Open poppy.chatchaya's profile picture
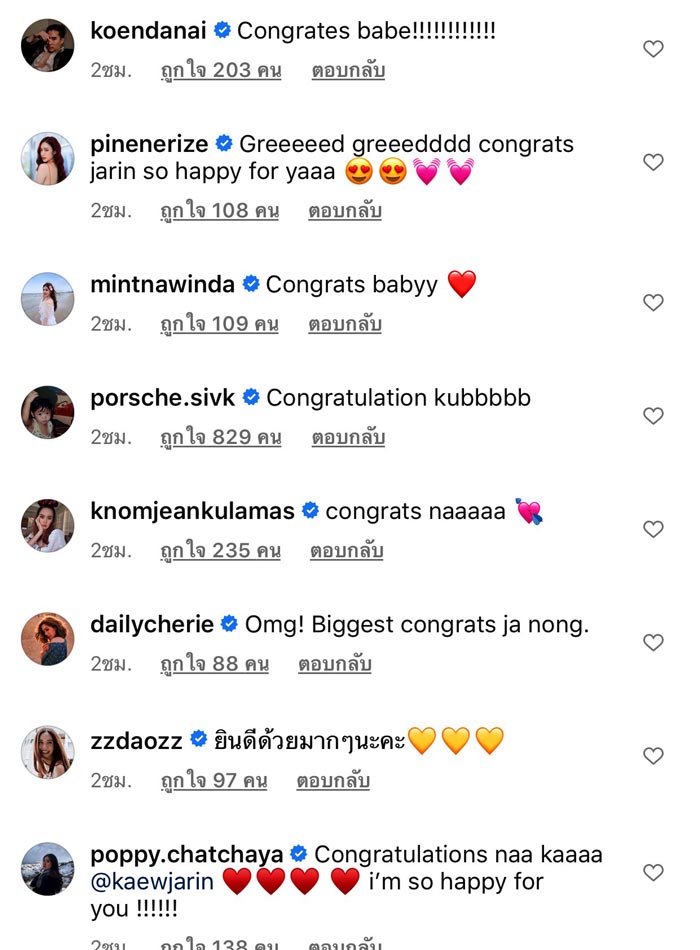This screenshot has width=700, height=950. tap(48, 869)
